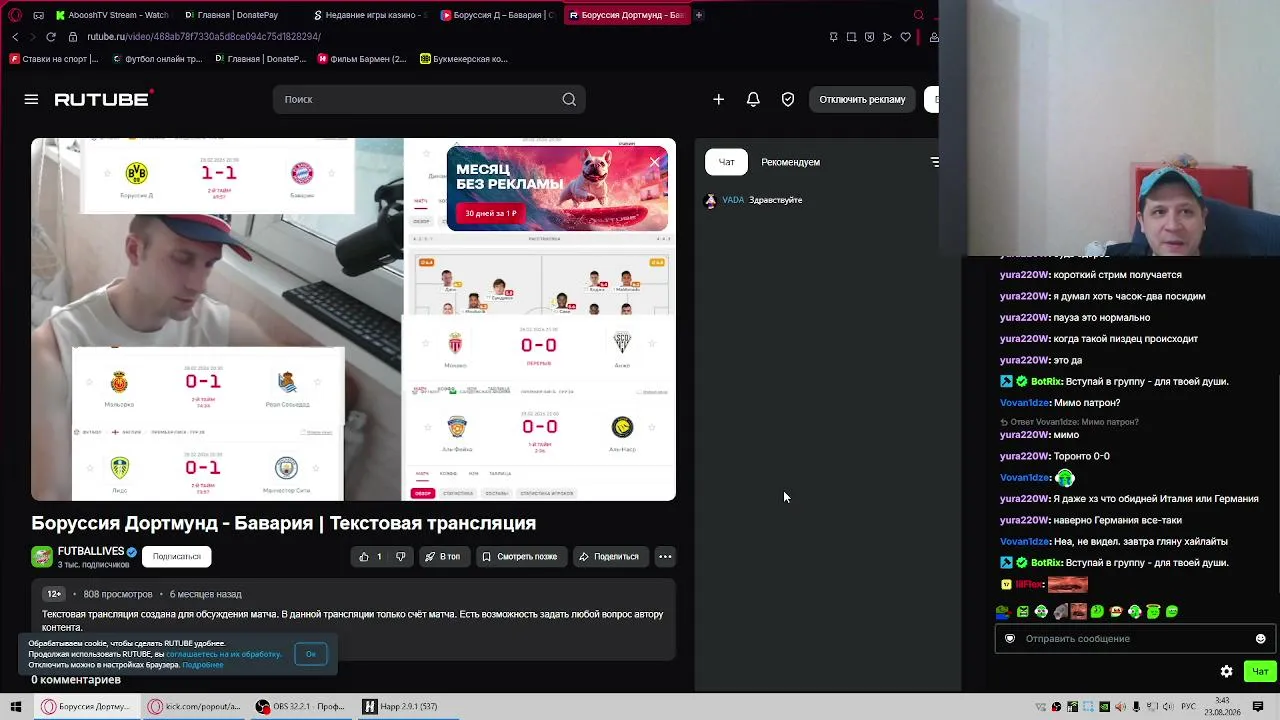The image size is (1280, 720).
Task: Click the 'В топ' button
Action: coord(443,557)
